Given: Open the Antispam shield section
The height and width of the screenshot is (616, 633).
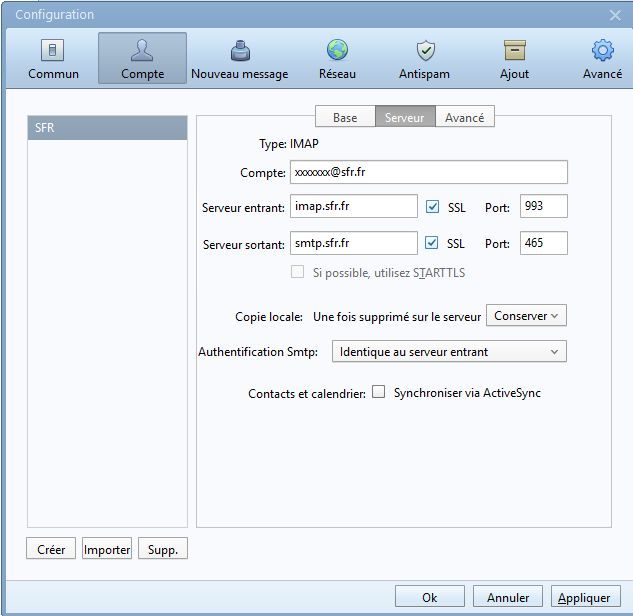Looking at the screenshot, I should (x=425, y=59).
